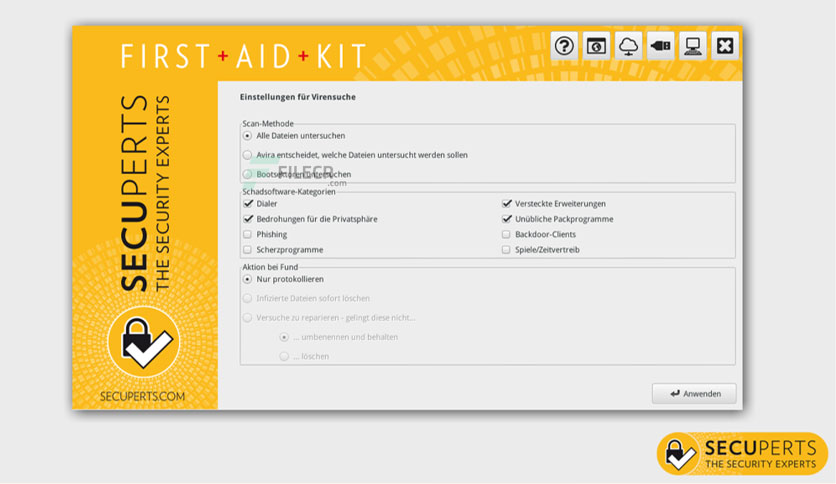Click the Secuperts badge logo at bottom right
This screenshot has width=836, height=484.
tap(742, 454)
